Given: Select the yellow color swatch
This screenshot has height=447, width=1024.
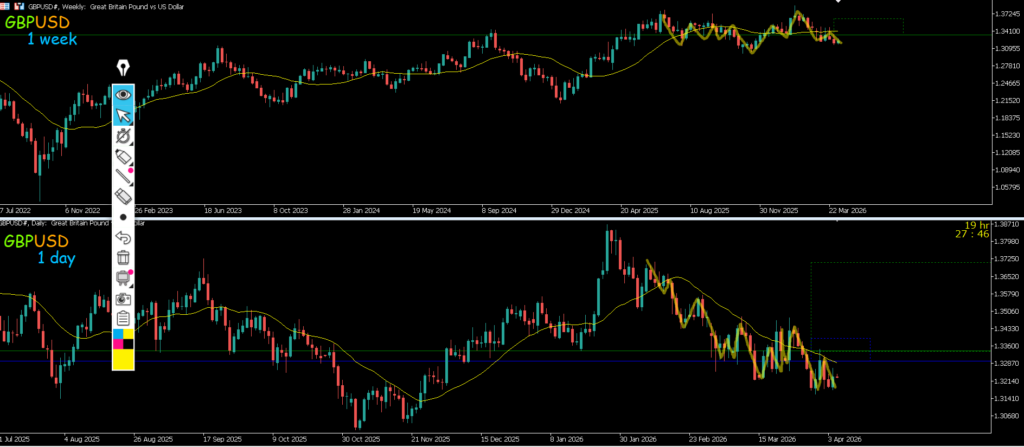Looking at the screenshot, I should 124,360.
